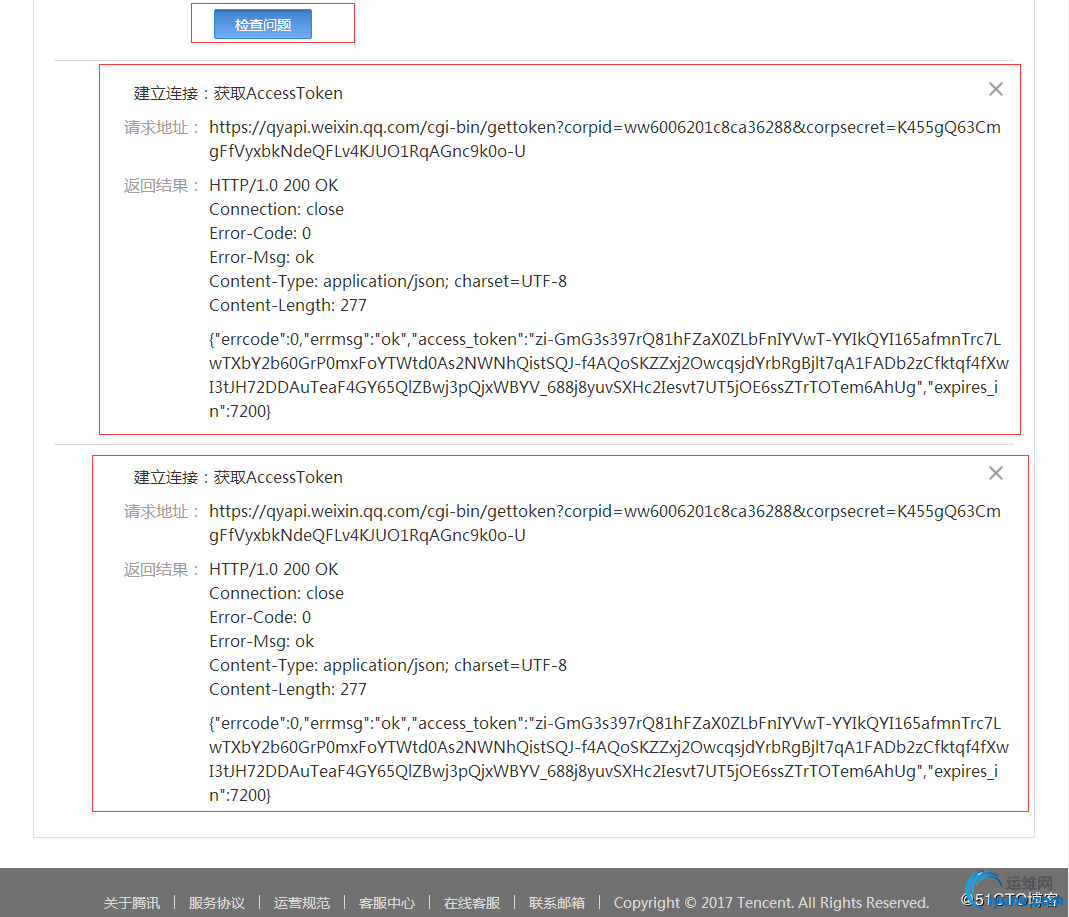Click Error-Code: 0 in the first panel
Viewport: 1069px width, 917px height.
[260, 234]
